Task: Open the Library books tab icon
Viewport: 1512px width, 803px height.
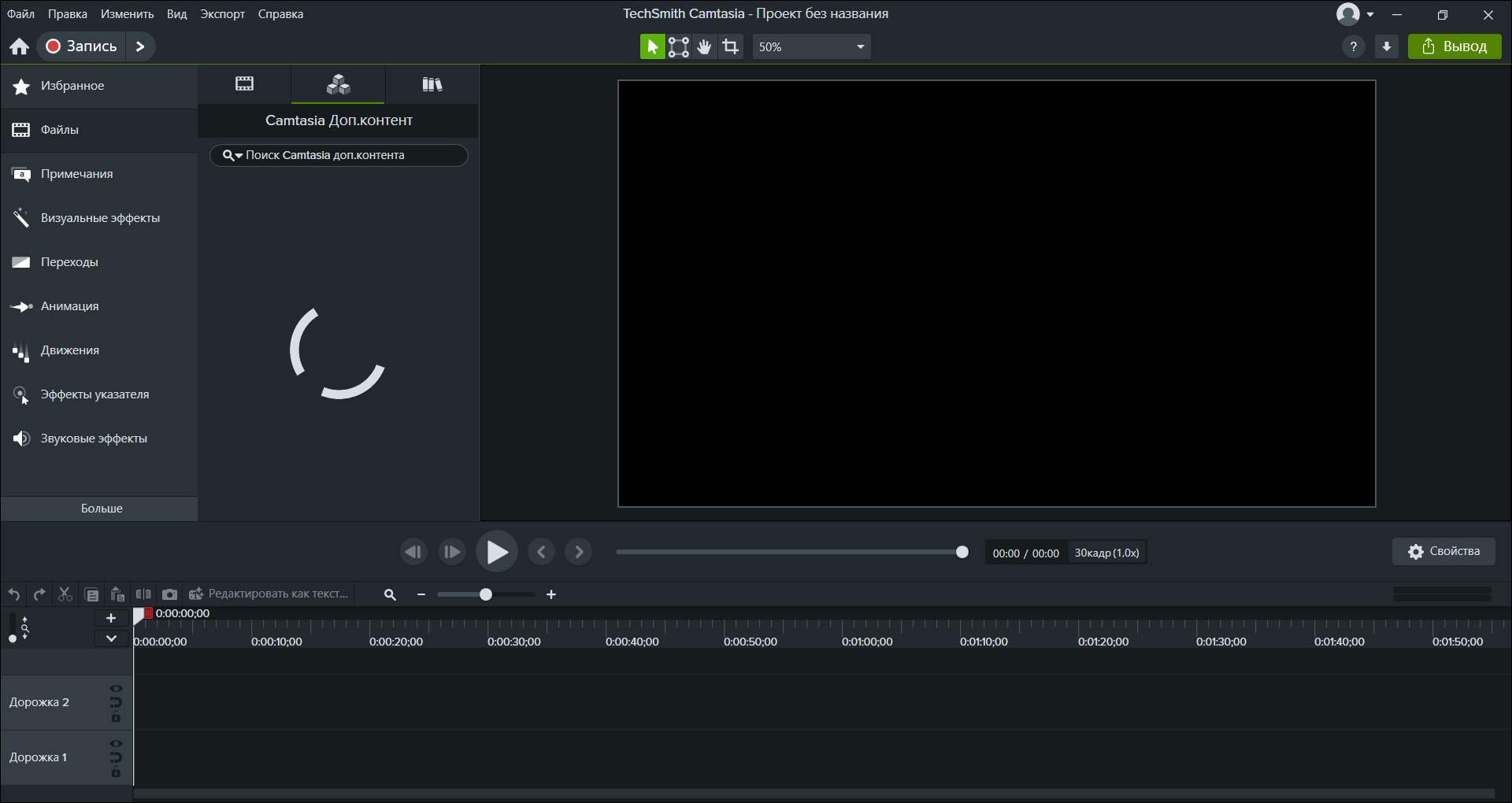Action: [432, 84]
